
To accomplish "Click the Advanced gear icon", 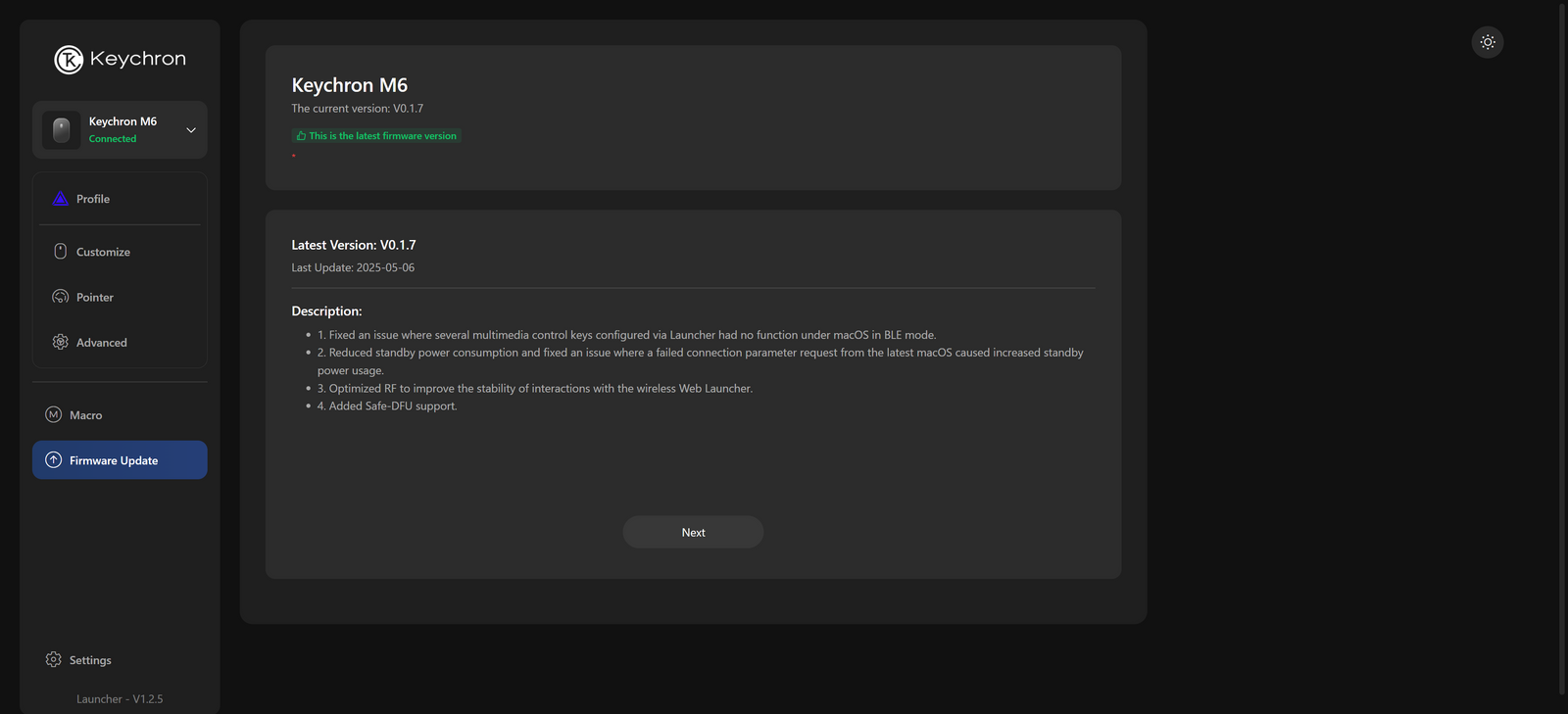I will tap(60, 342).
